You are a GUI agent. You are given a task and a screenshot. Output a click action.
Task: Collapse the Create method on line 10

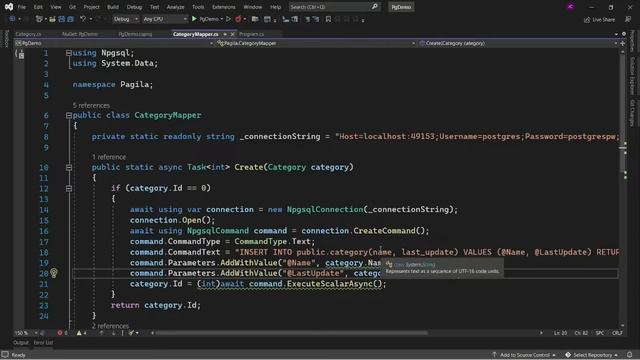[69, 167]
